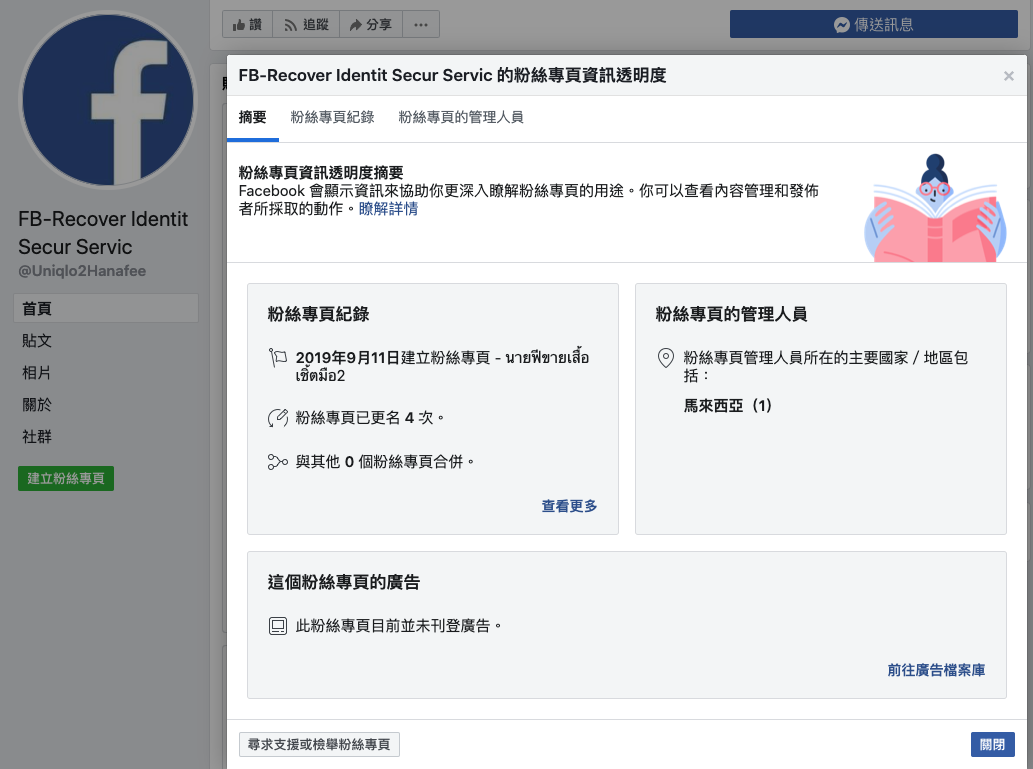
Task: Click the 傳送訊息 Messenger button
Action: pyautogui.click(x=874, y=24)
